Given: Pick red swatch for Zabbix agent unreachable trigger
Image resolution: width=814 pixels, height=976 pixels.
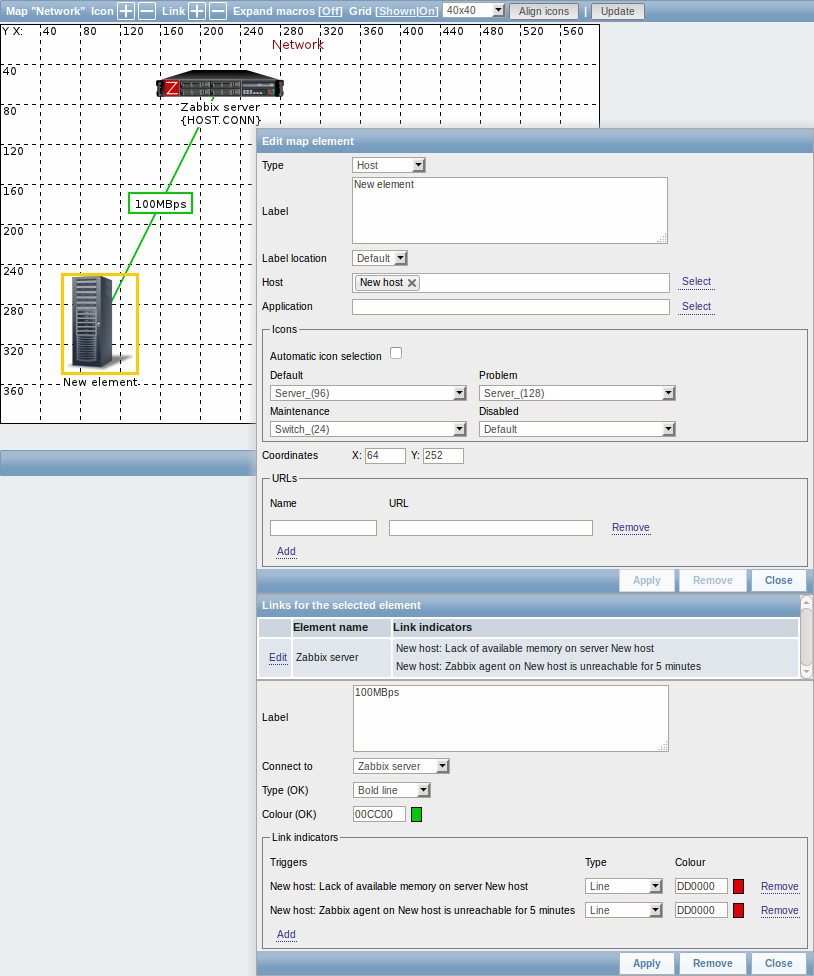Looking at the screenshot, I should click(x=739, y=910).
